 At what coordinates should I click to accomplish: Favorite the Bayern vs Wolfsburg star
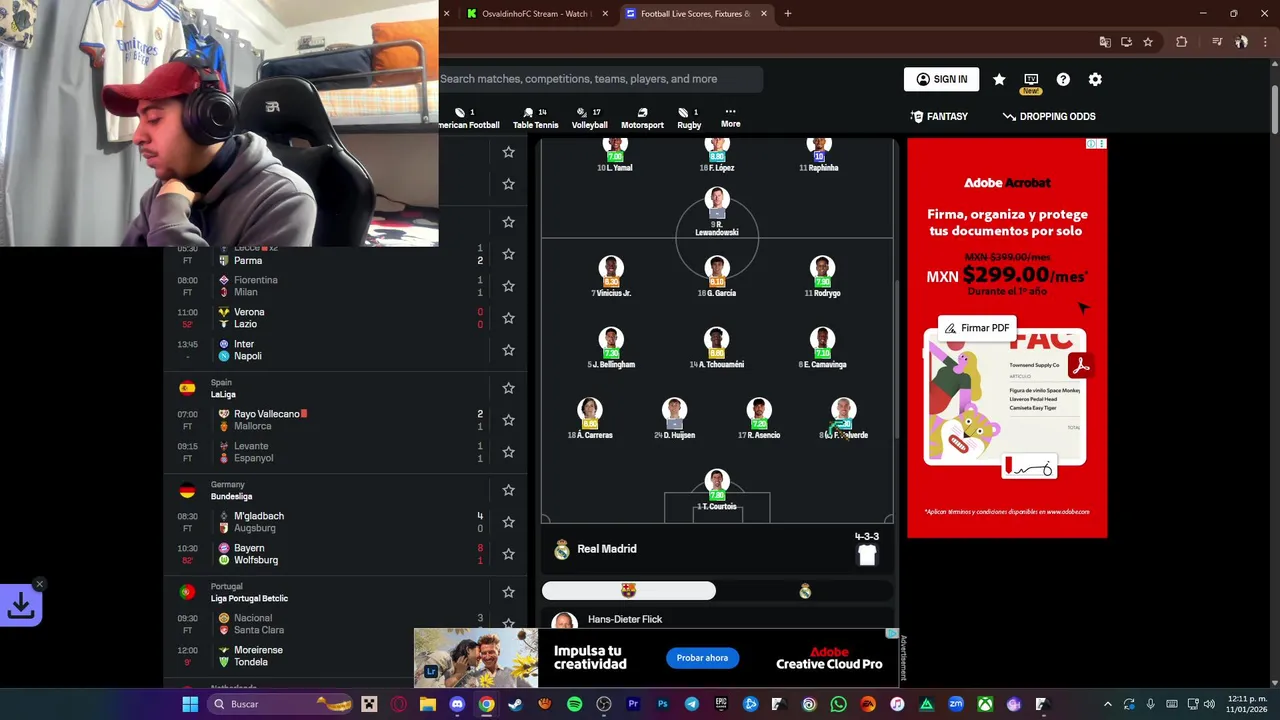pos(508,554)
